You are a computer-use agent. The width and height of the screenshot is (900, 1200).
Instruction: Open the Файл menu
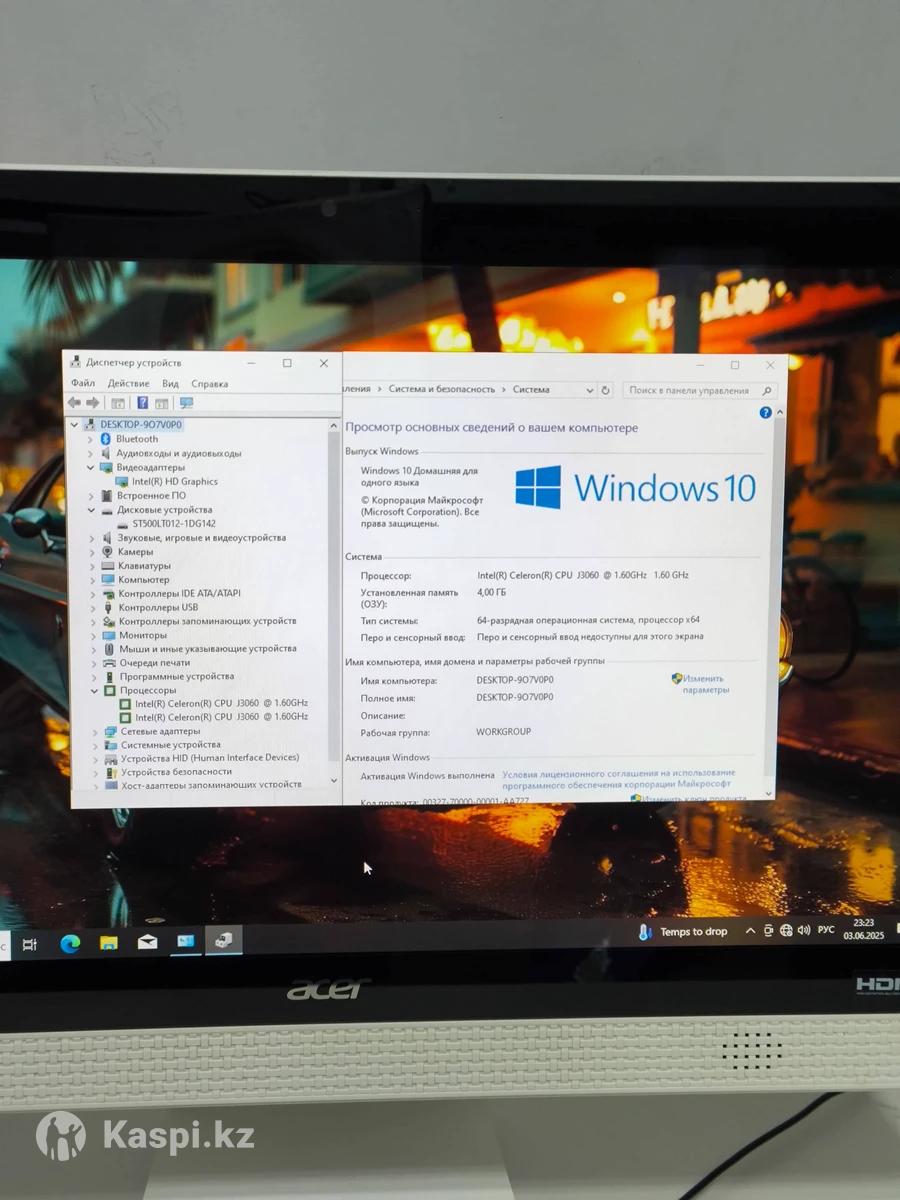[83, 383]
